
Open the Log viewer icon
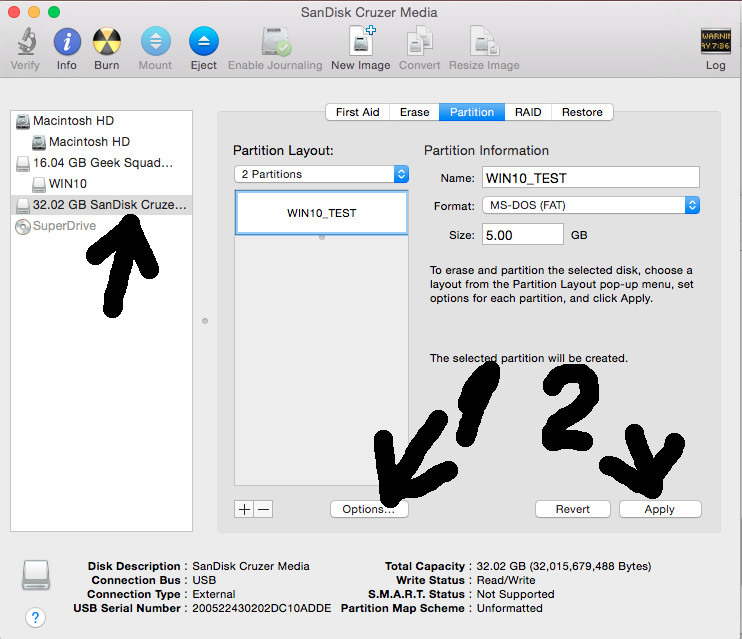pyautogui.click(x=716, y=41)
